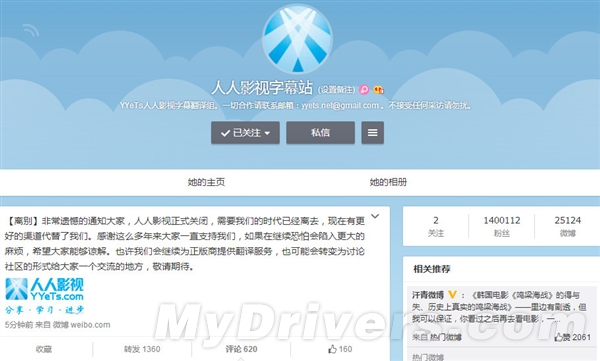This screenshot has width=600, height=361.
Task: Open the 已关注 follow dropdown
Action: pyautogui.click(x=245, y=133)
